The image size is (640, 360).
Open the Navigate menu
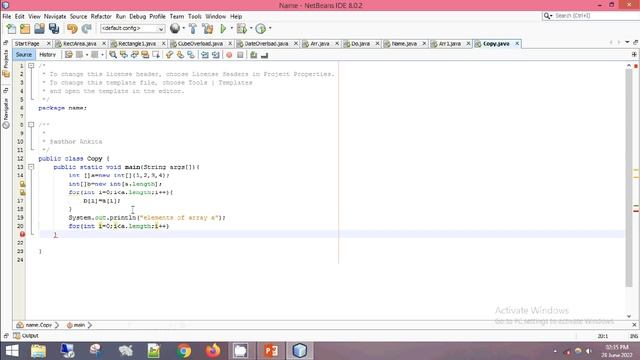tap(55, 16)
